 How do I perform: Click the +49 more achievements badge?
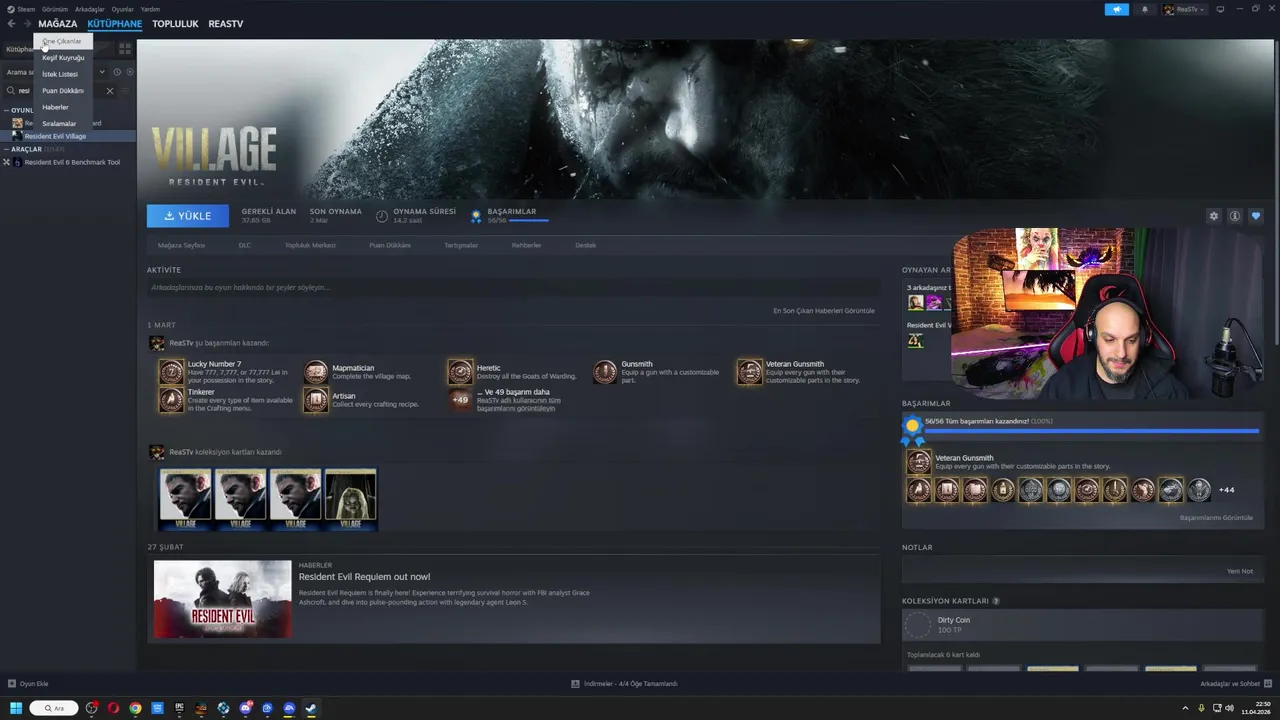click(x=460, y=400)
